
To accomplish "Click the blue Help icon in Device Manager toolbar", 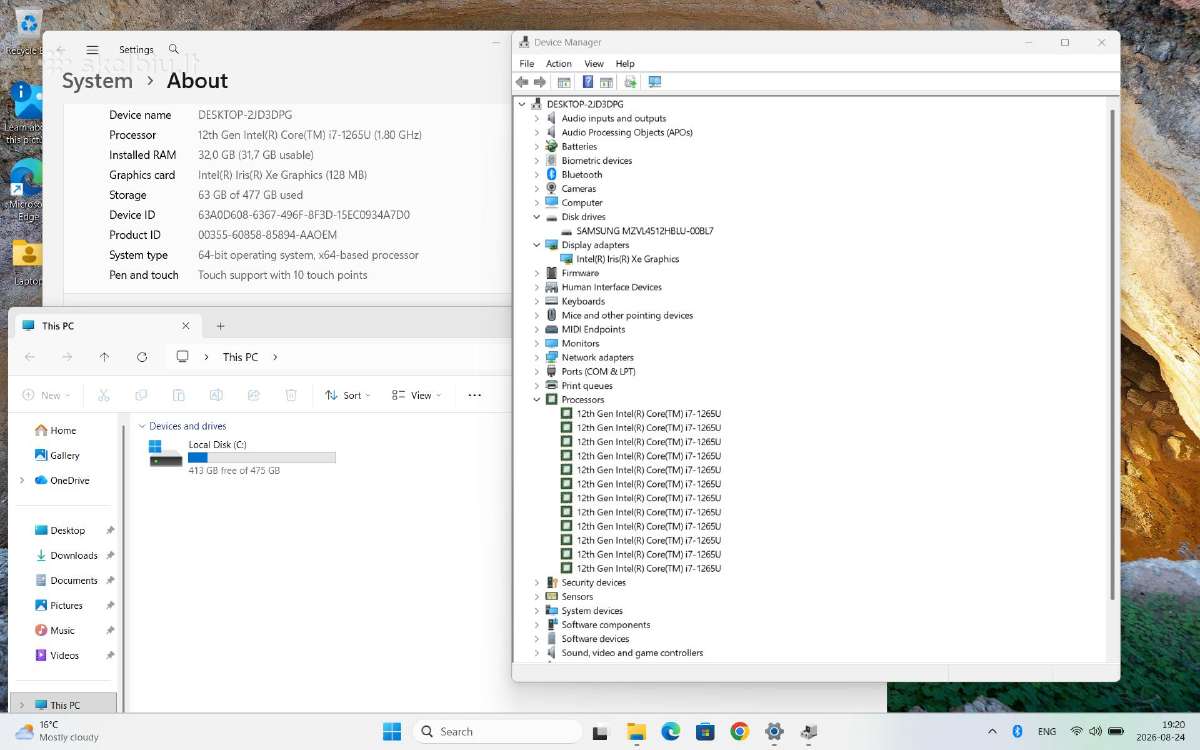I will [x=588, y=82].
